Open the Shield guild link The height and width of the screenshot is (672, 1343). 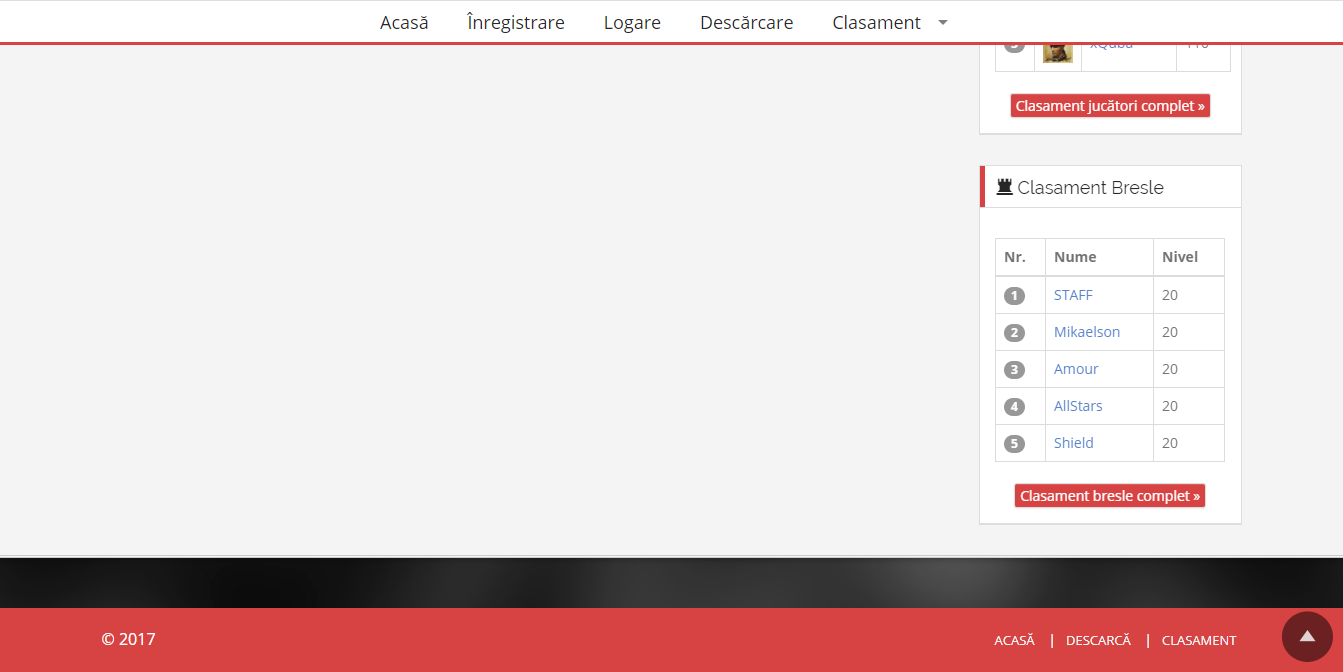click(1074, 443)
